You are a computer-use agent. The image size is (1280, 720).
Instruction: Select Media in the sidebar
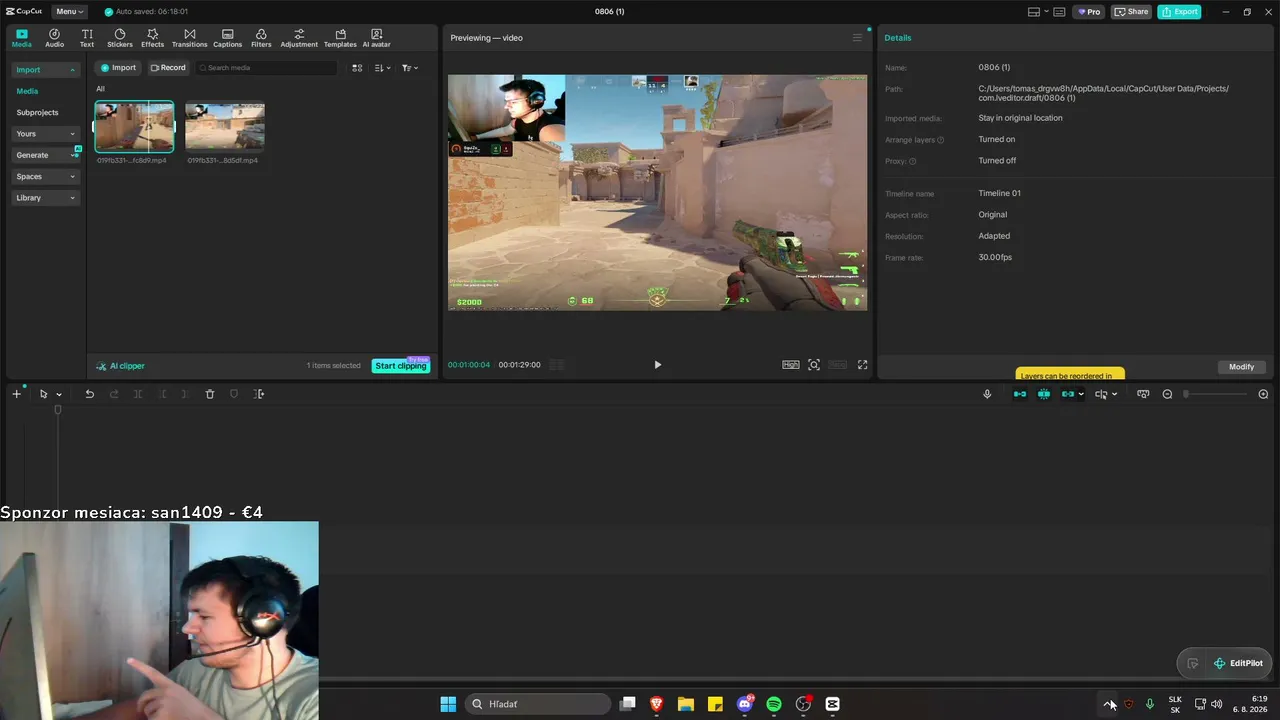pyautogui.click(x=27, y=91)
